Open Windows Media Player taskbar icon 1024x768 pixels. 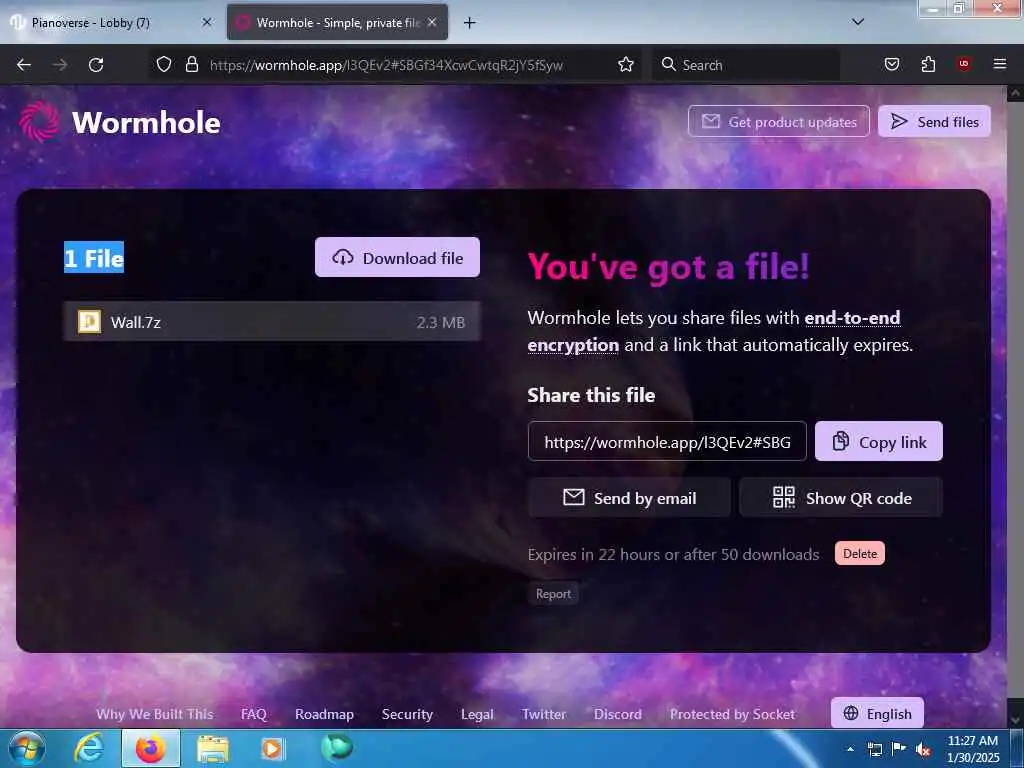click(274, 748)
